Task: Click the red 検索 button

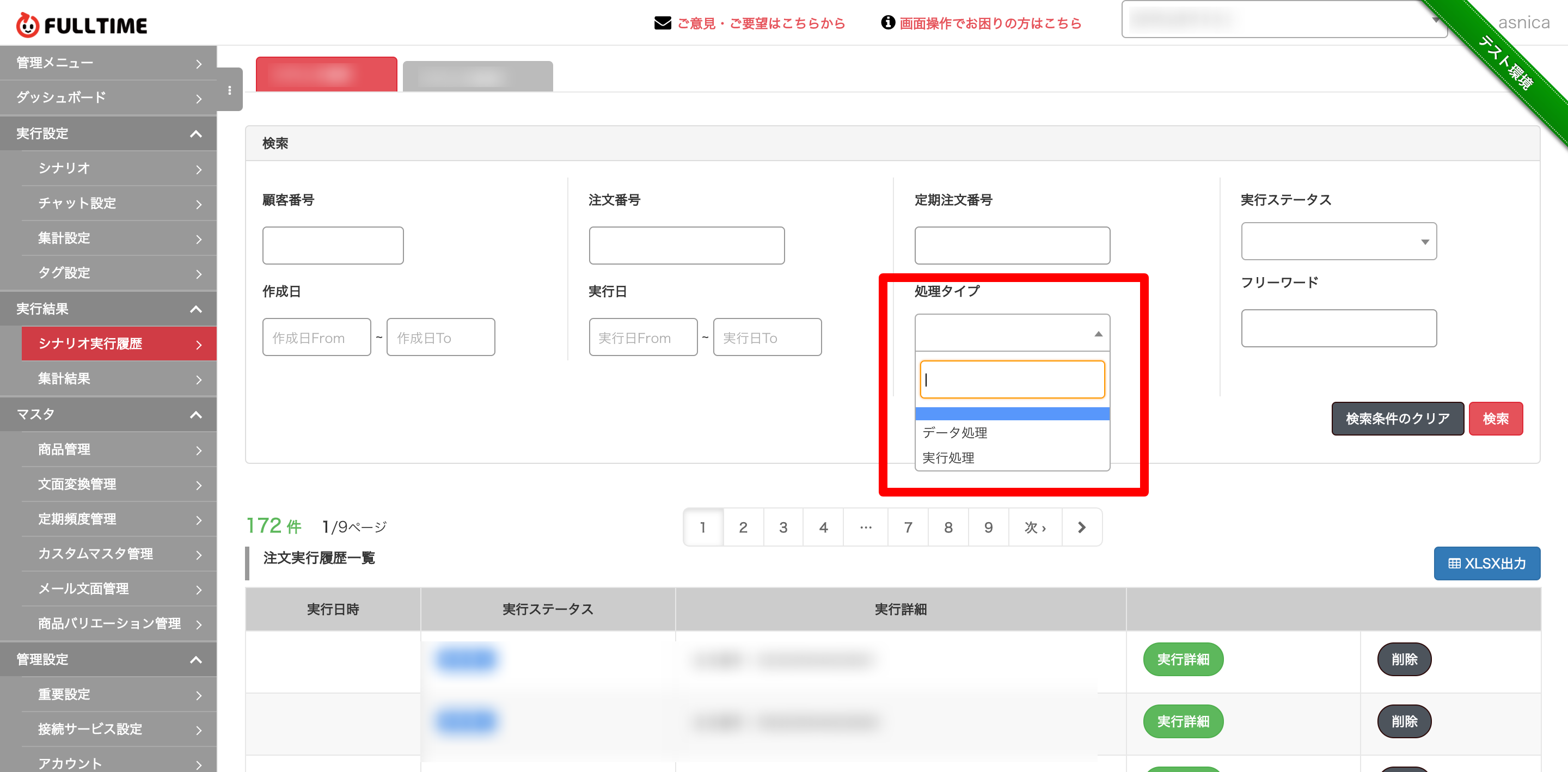Action: click(x=1496, y=418)
